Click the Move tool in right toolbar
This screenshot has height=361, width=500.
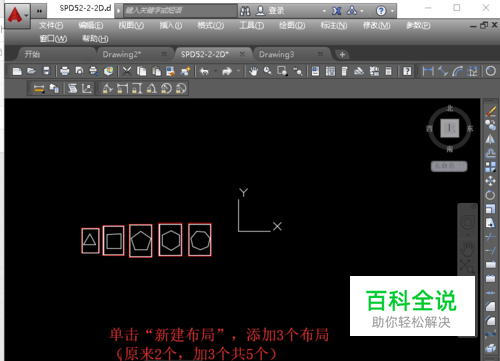(490, 181)
